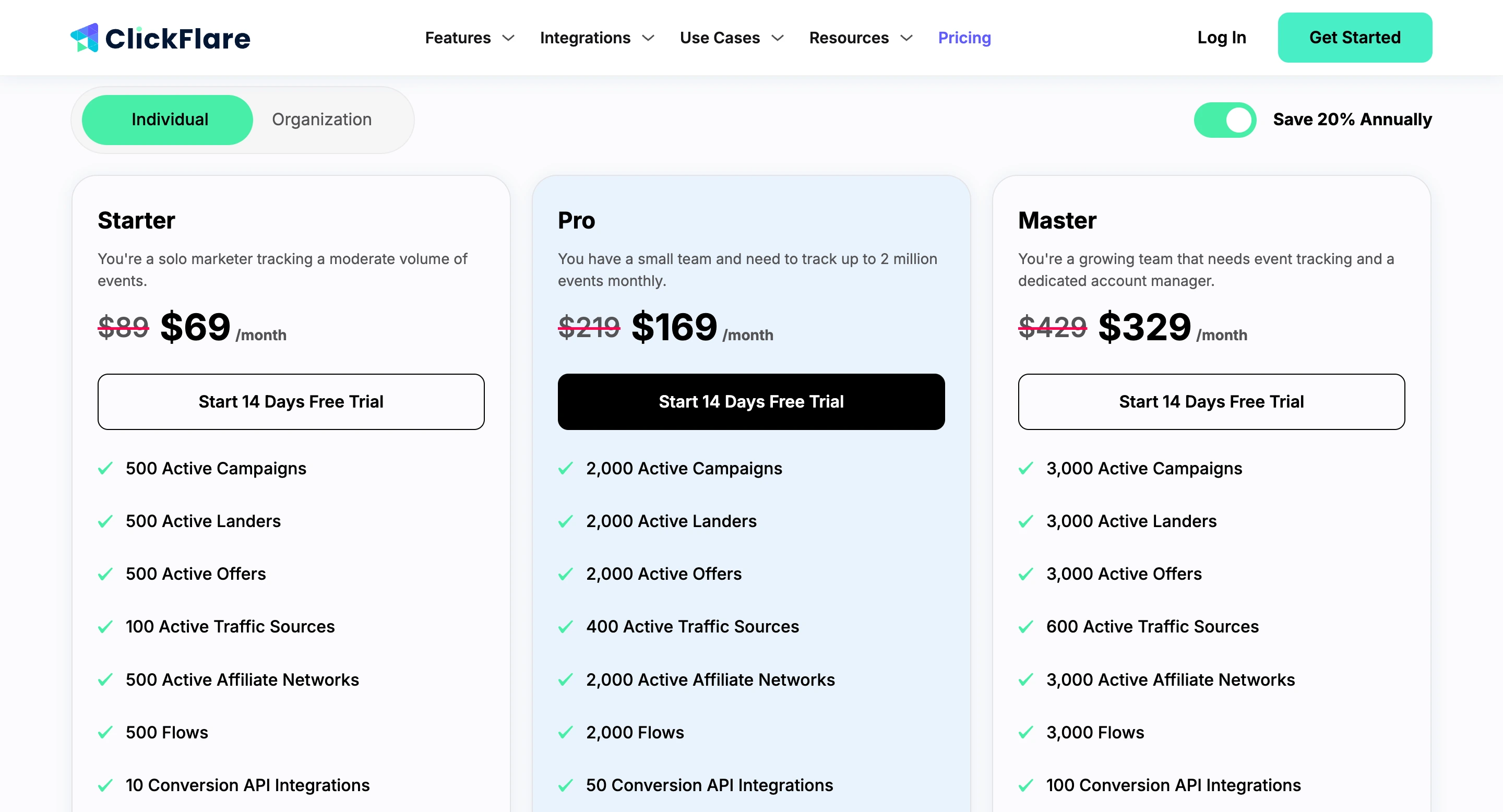Click the Starter plan title
1503x812 pixels.
(136, 221)
